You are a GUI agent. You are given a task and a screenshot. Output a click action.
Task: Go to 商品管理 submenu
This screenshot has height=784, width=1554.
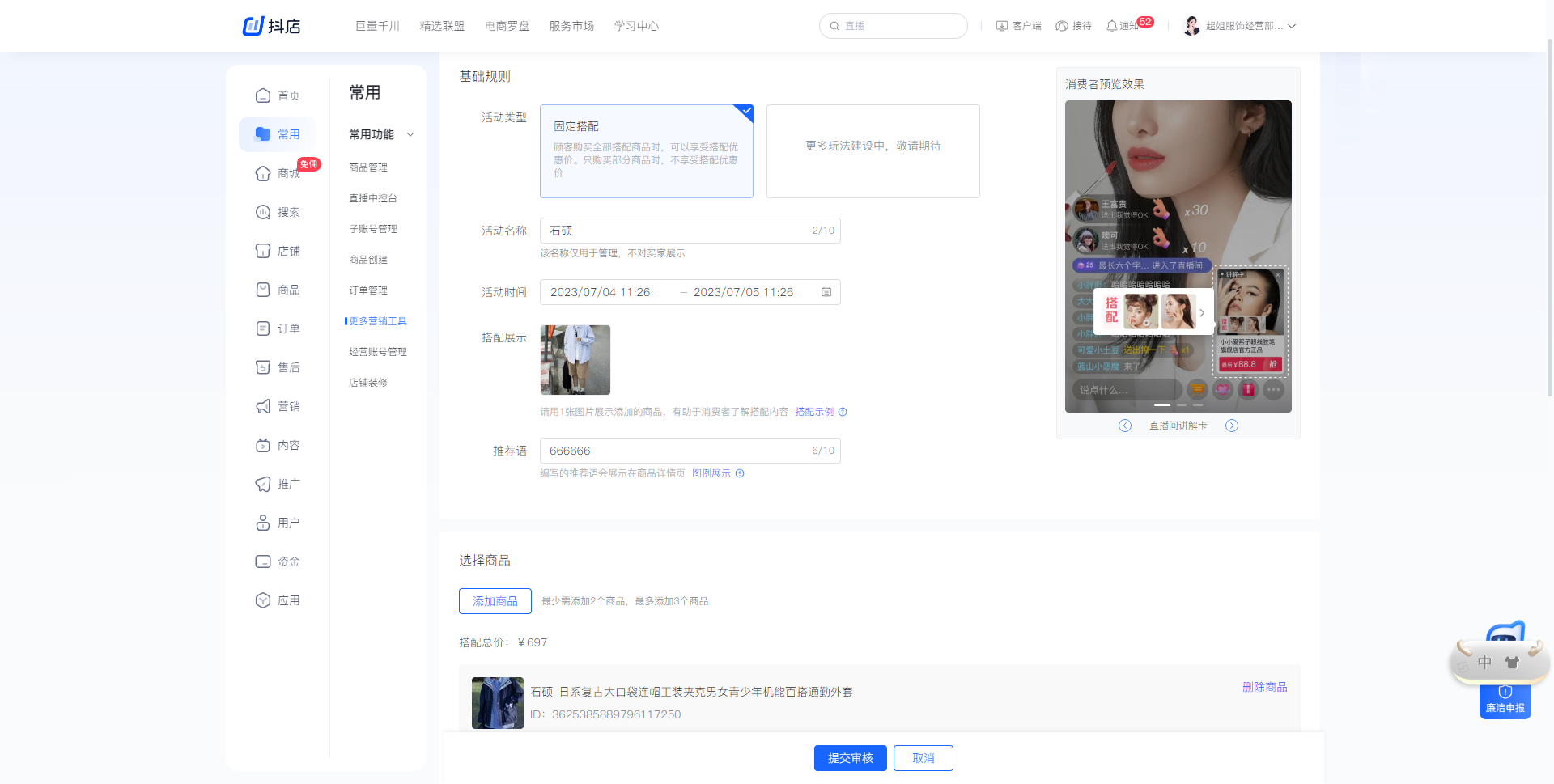coord(368,167)
